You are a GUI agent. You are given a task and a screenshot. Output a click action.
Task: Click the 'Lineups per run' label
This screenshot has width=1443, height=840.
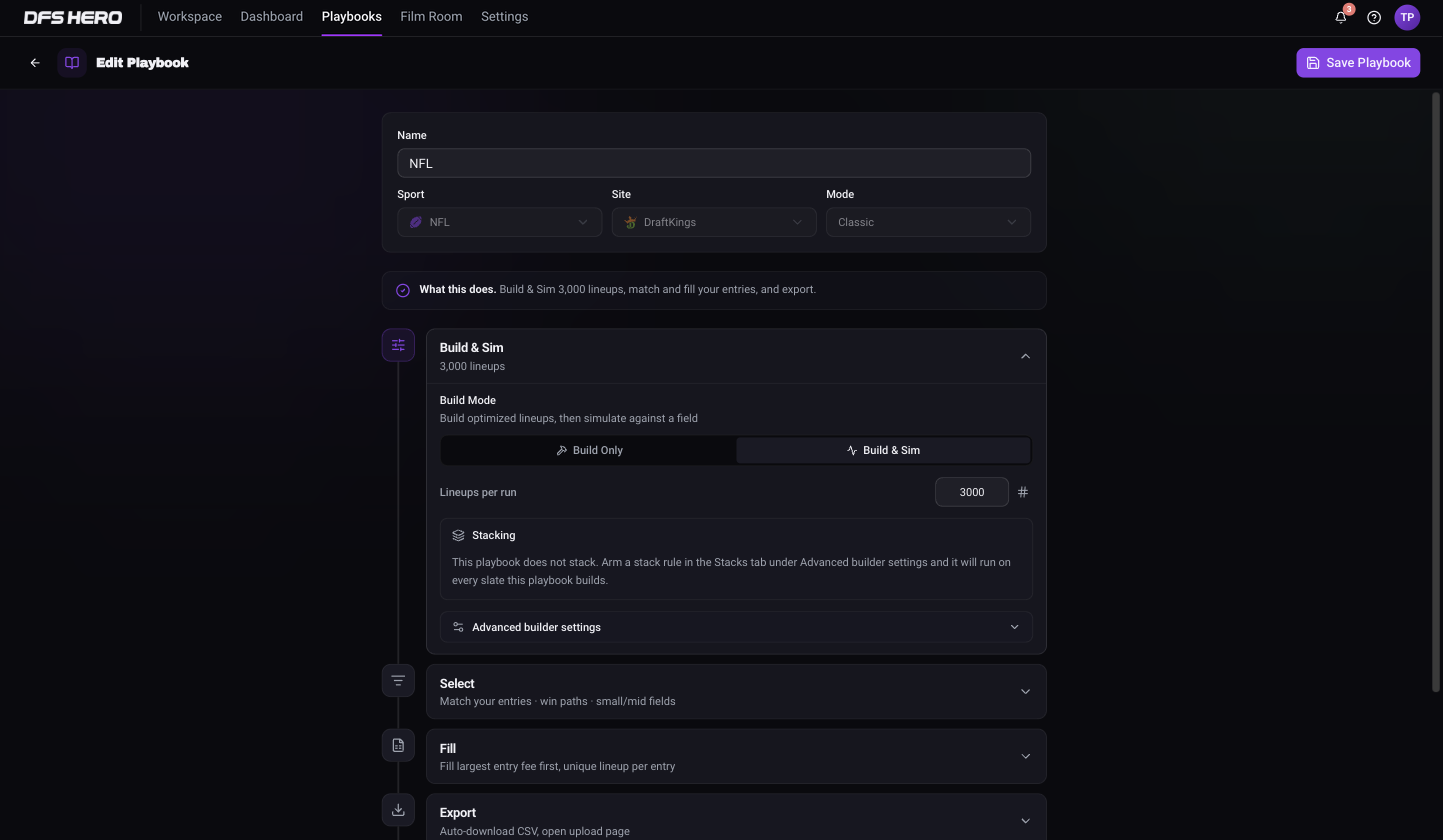(478, 492)
